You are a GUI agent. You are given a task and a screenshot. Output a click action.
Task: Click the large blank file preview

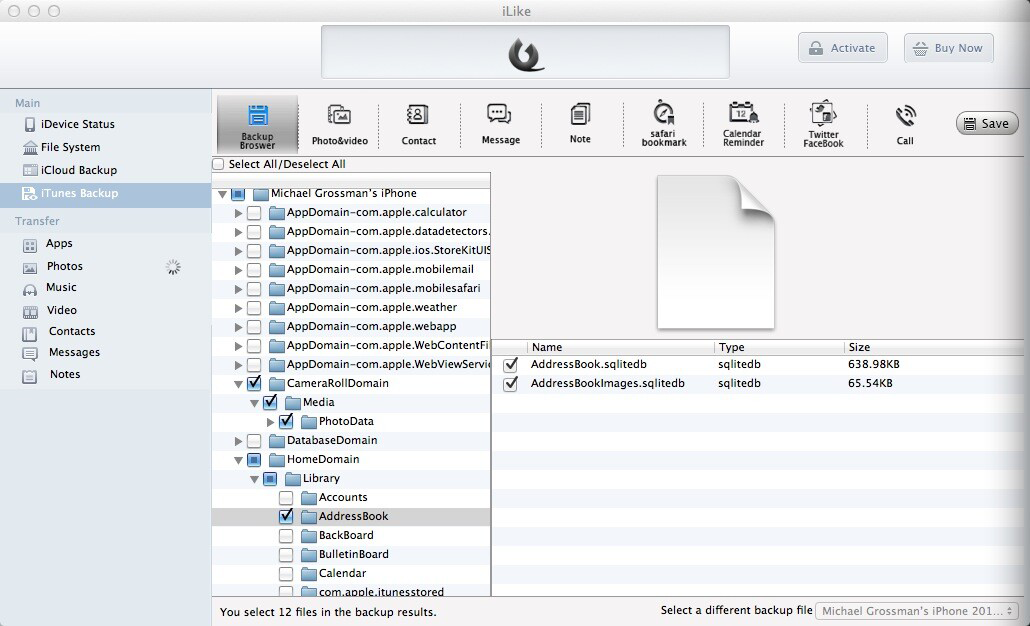pyautogui.click(x=715, y=252)
